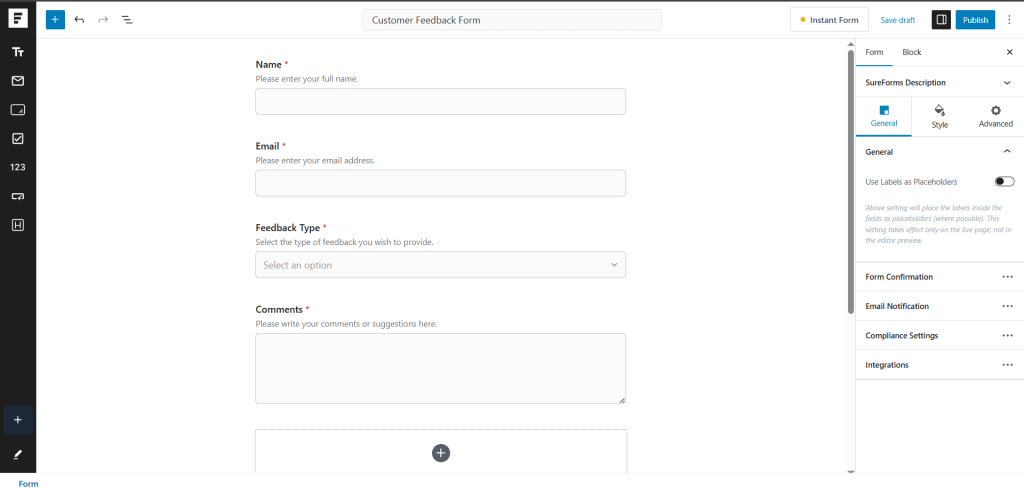Click Save draft
This screenshot has height=491, width=1024.
coord(897,20)
